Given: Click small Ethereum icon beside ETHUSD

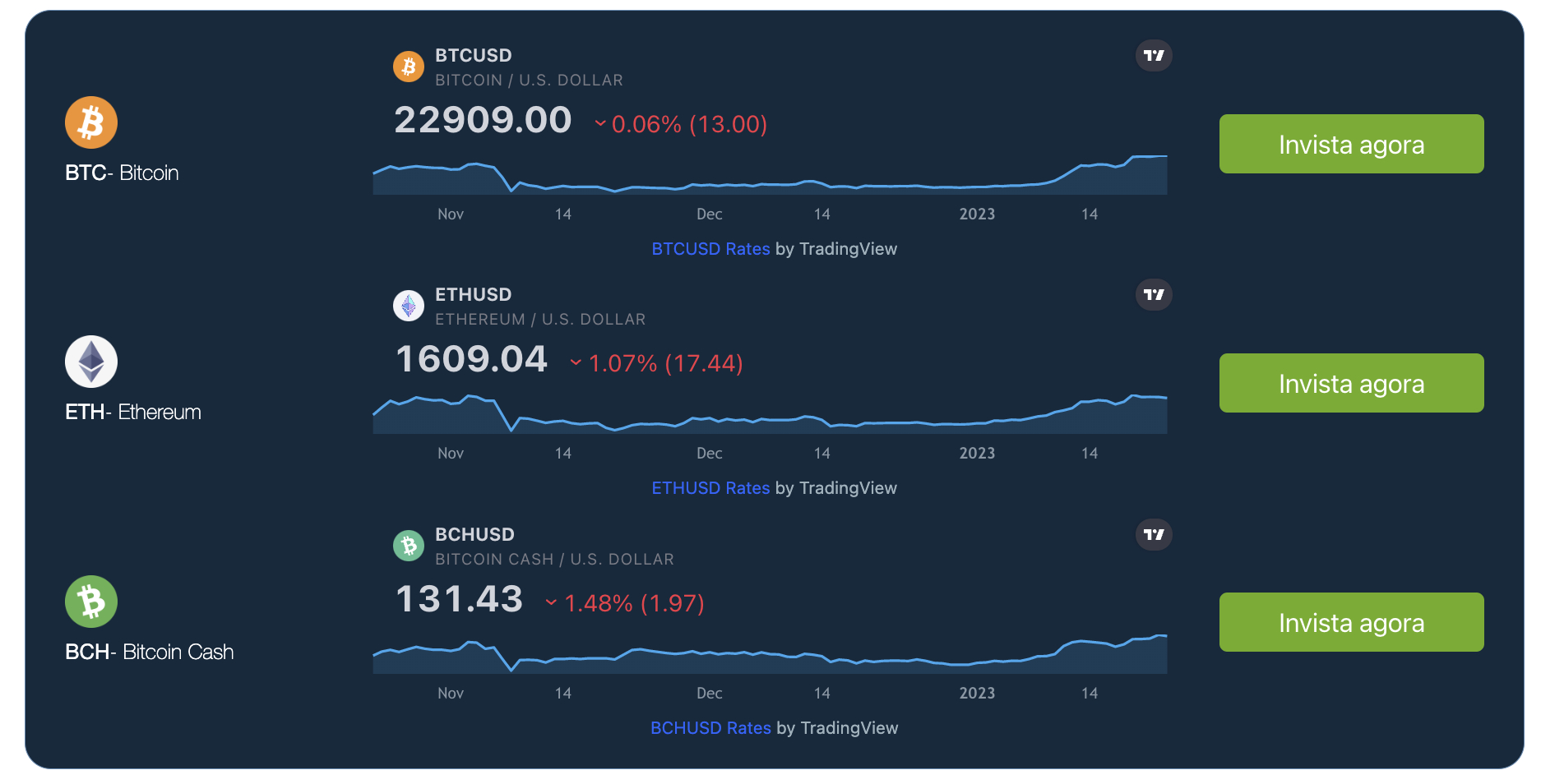Looking at the screenshot, I should pyautogui.click(x=409, y=306).
